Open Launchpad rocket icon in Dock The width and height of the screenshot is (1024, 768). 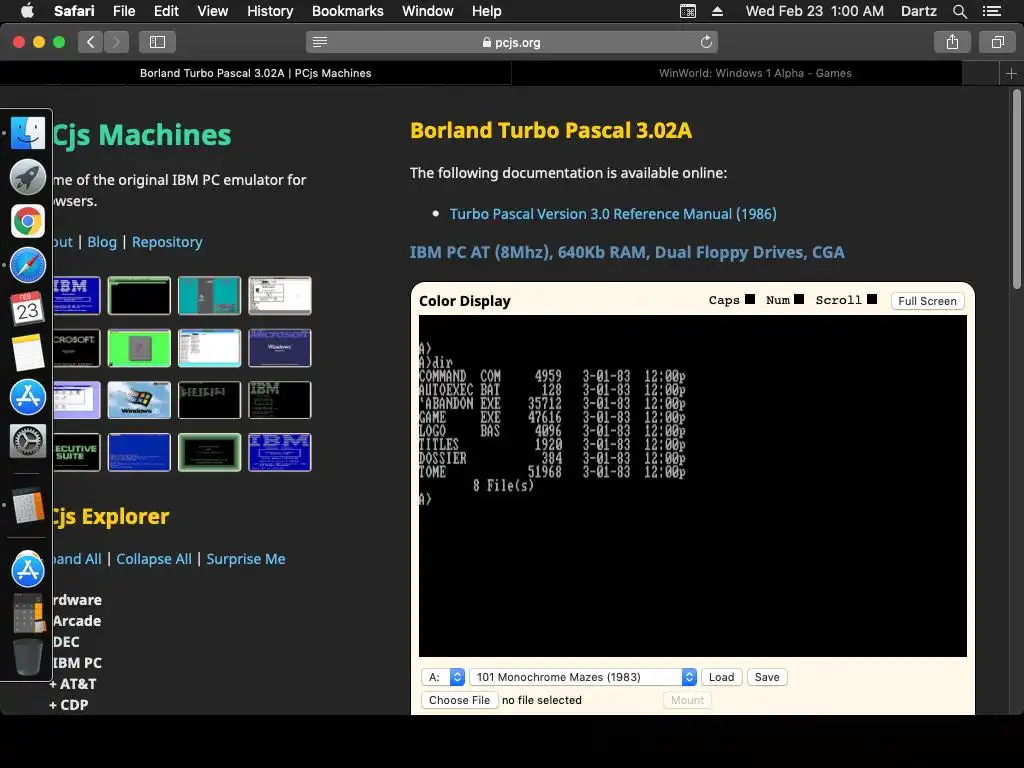click(x=27, y=177)
